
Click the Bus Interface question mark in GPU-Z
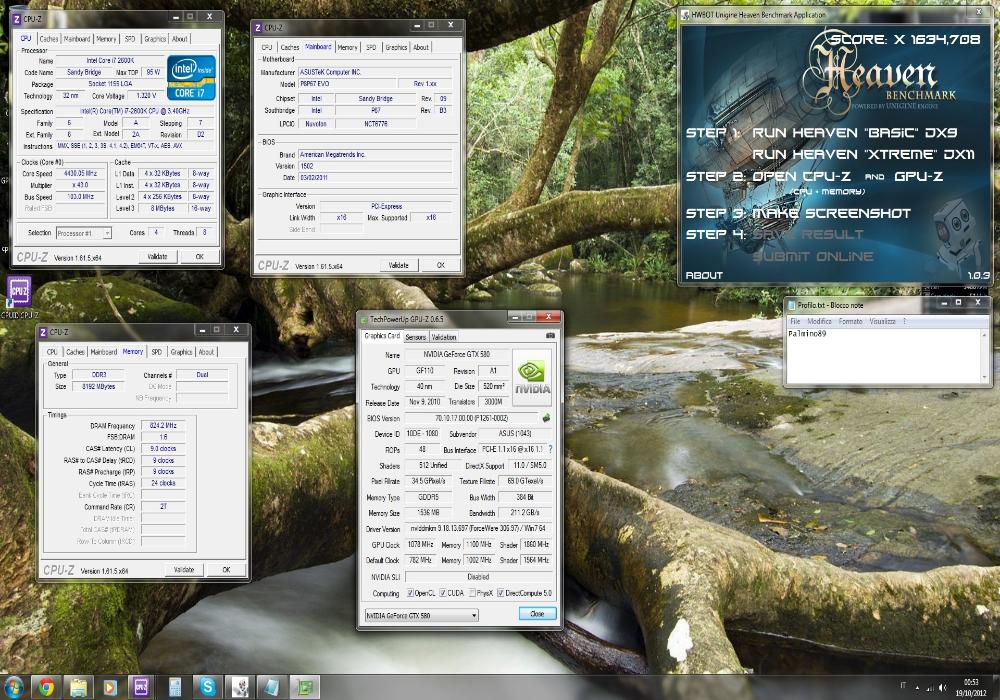click(550, 449)
